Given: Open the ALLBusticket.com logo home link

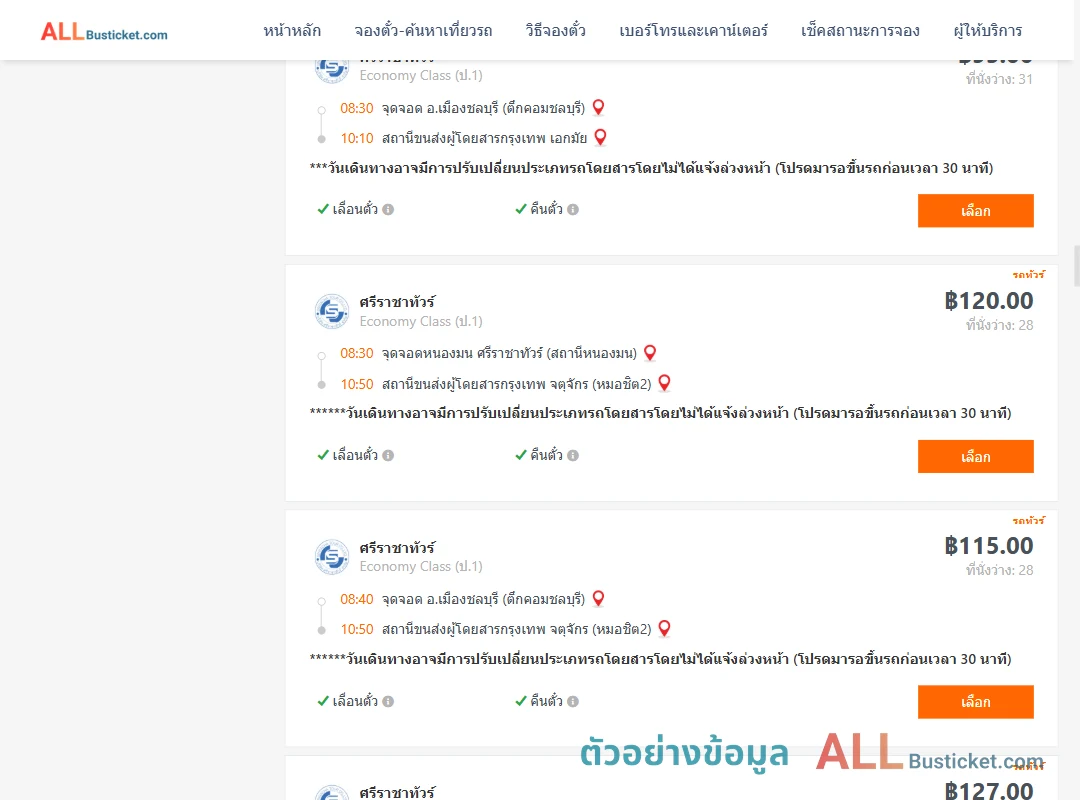Looking at the screenshot, I should point(104,31).
